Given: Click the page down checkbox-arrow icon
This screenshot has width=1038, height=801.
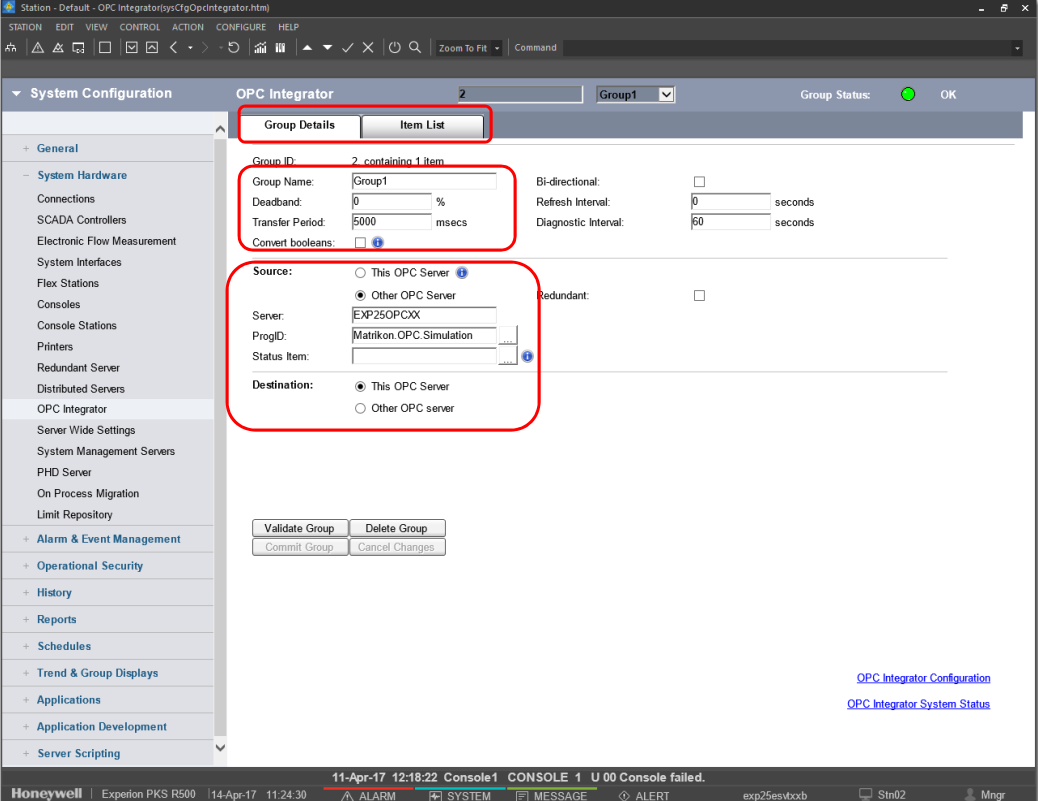Looking at the screenshot, I should [132, 48].
